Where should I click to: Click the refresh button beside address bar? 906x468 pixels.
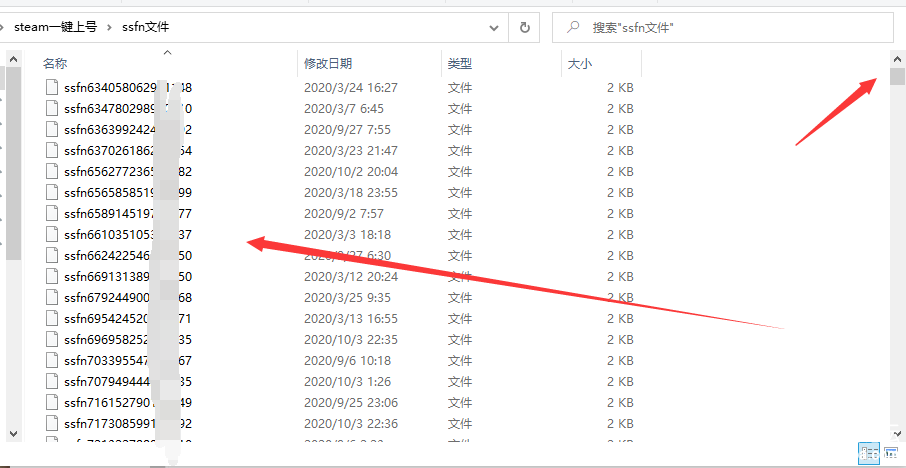point(524,28)
